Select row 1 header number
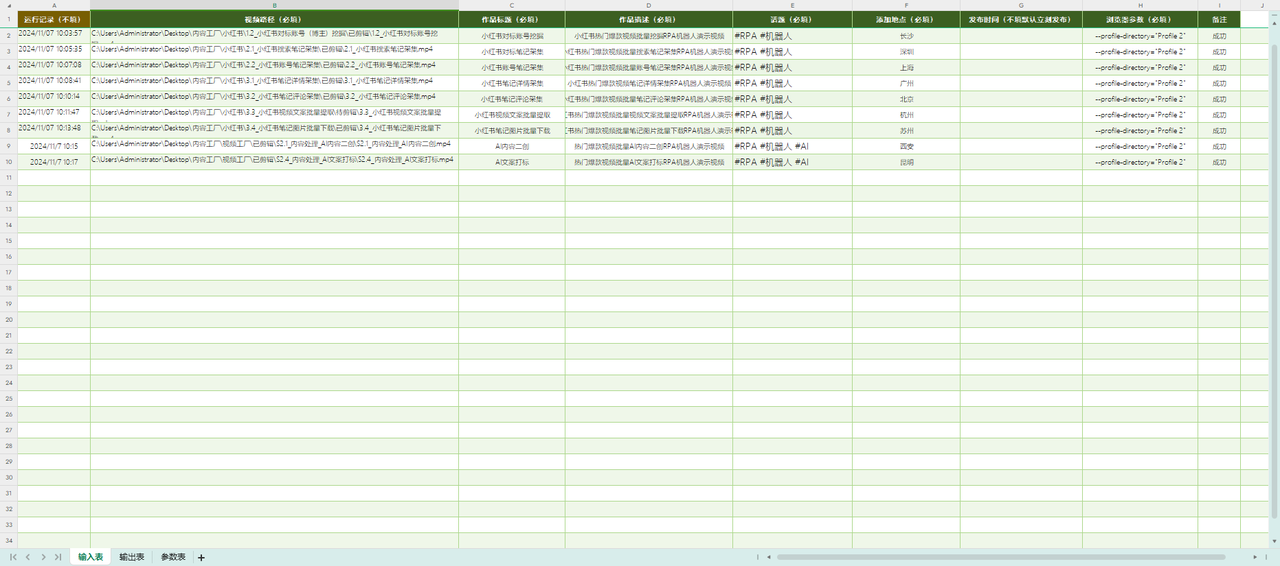Screen dimensions: 1280x566 coord(8,19)
